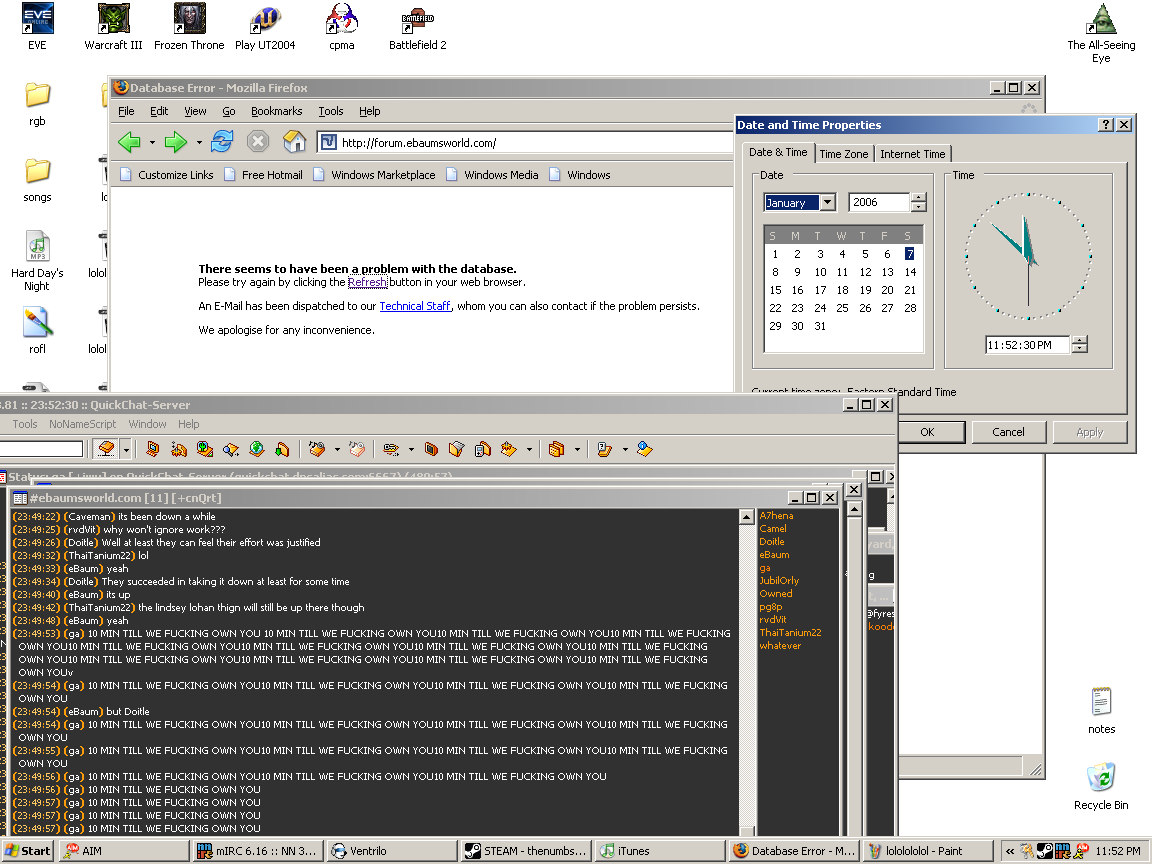Click the Firefox green back arrow
Screen dimensions: 1152x864
pos(129,142)
